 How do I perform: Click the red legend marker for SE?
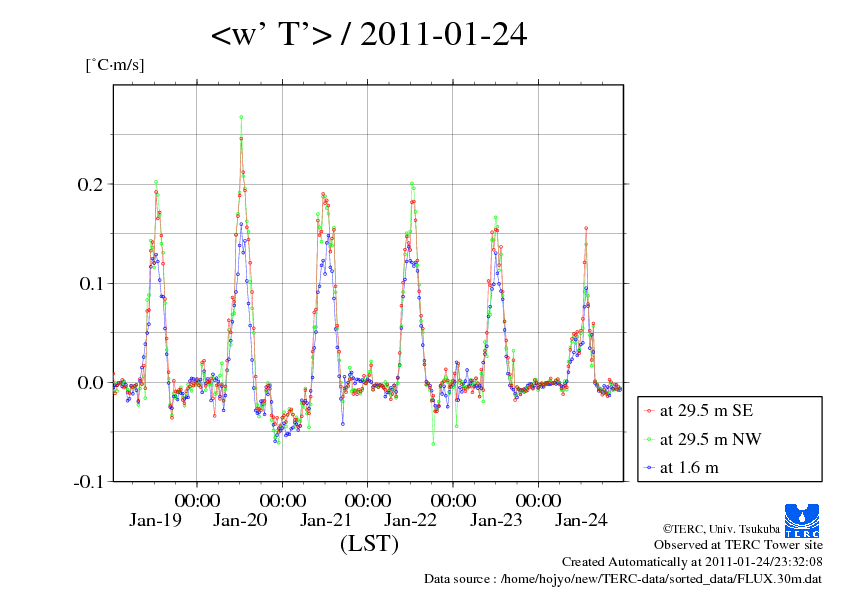tap(650, 411)
